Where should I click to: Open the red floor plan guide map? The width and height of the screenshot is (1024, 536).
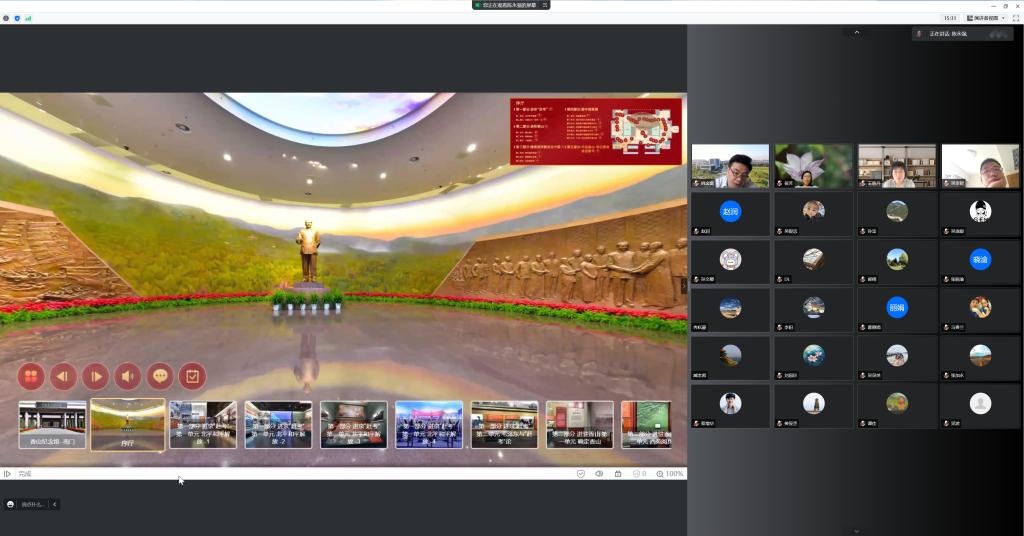pos(596,131)
